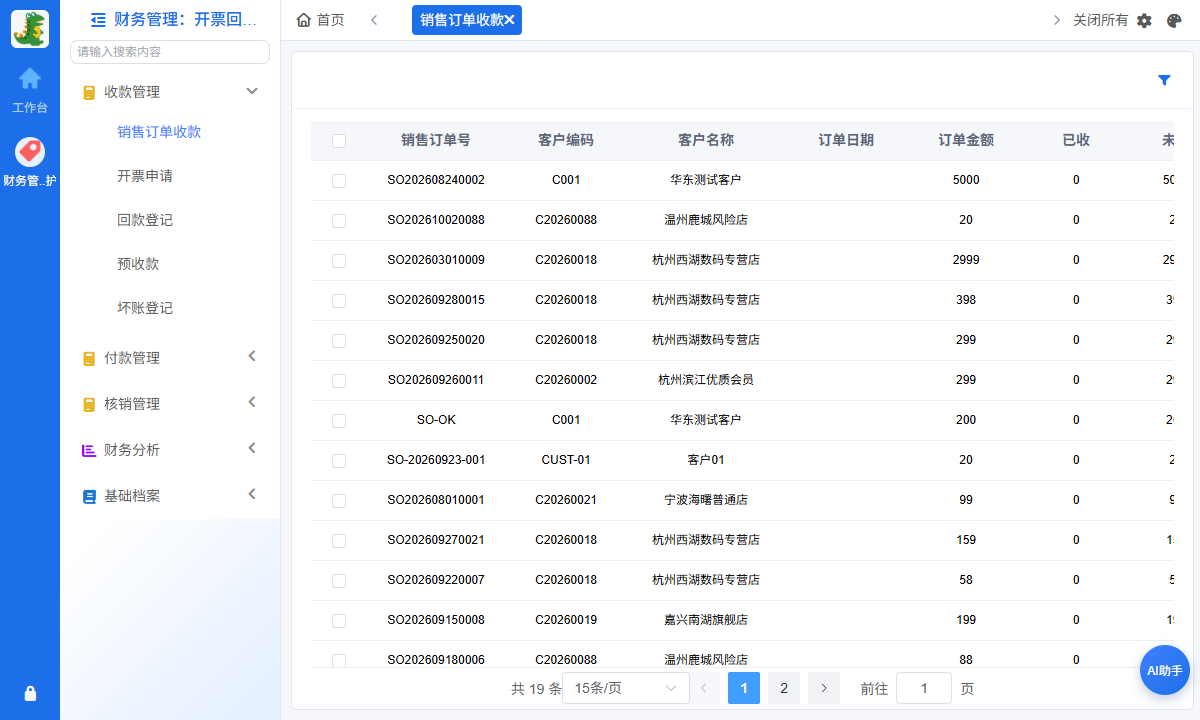Click the 付款管理 calculator icon
1200x720 pixels.
tap(89, 358)
